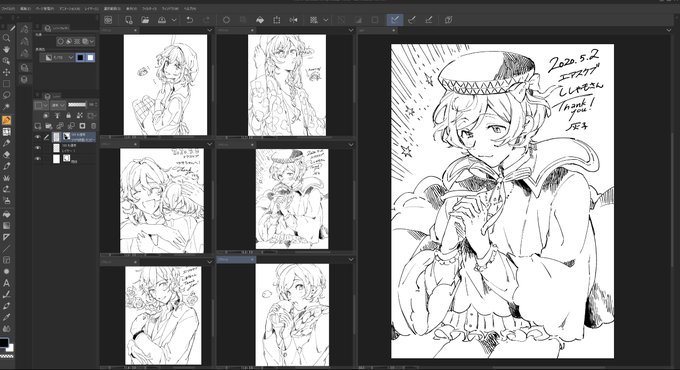Select the Gradient tool
680x370 pixels.
pos(7,226)
